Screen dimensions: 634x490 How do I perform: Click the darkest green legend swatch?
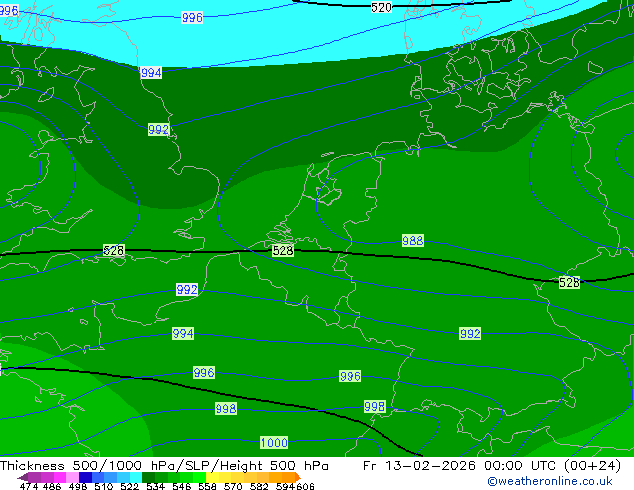pyautogui.click(x=148, y=477)
